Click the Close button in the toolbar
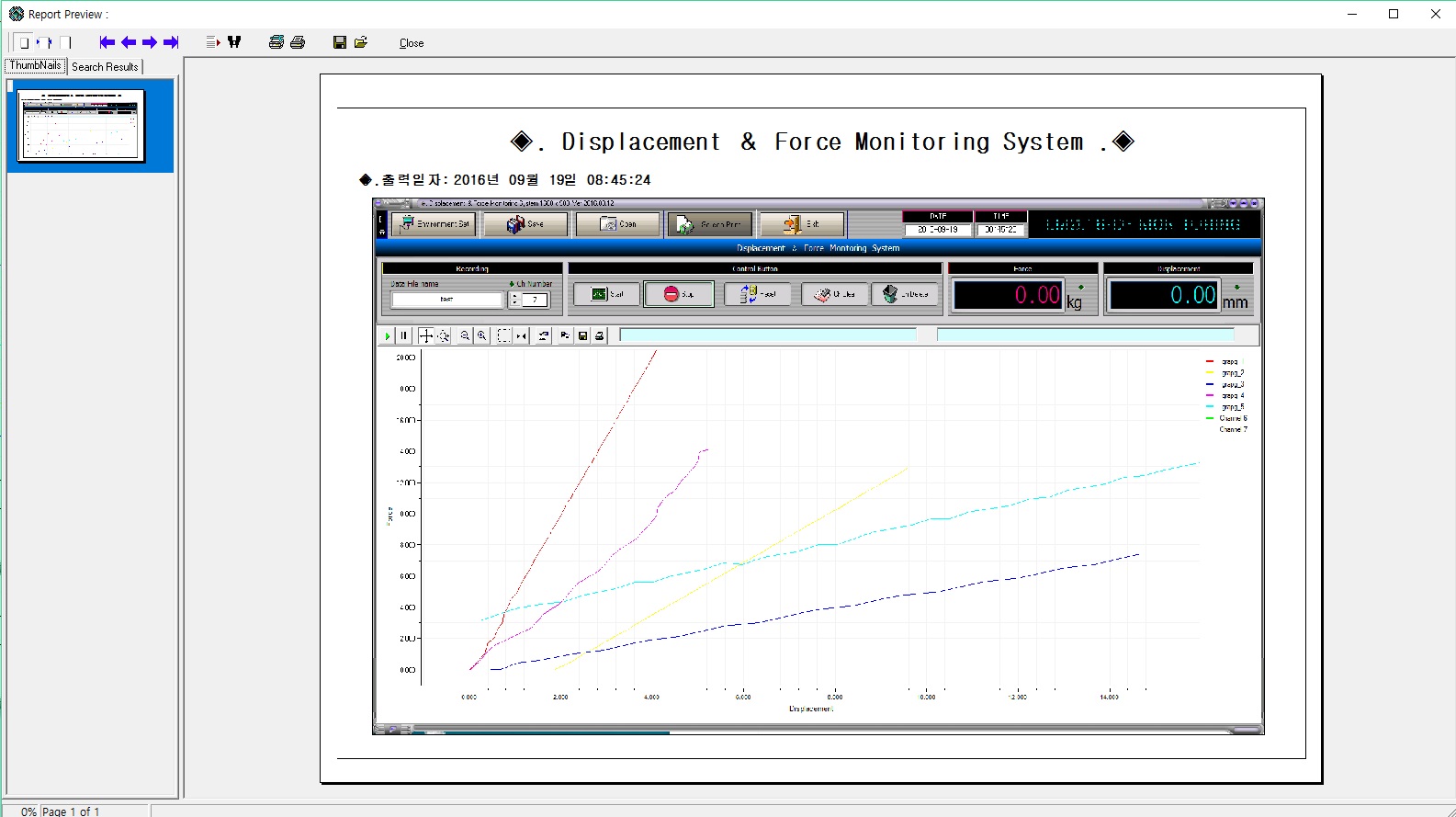This screenshot has height=817, width=1456. (x=412, y=43)
